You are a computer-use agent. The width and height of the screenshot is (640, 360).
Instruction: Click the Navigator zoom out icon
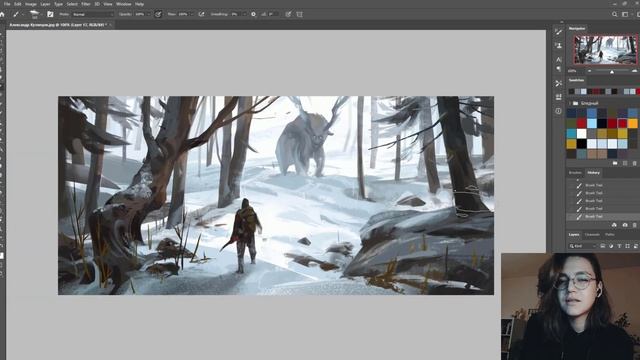coord(589,71)
